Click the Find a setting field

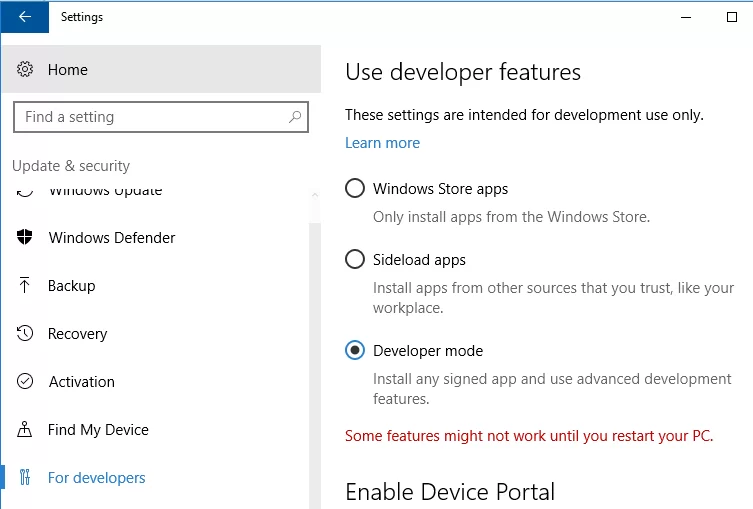click(x=161, y=117)
